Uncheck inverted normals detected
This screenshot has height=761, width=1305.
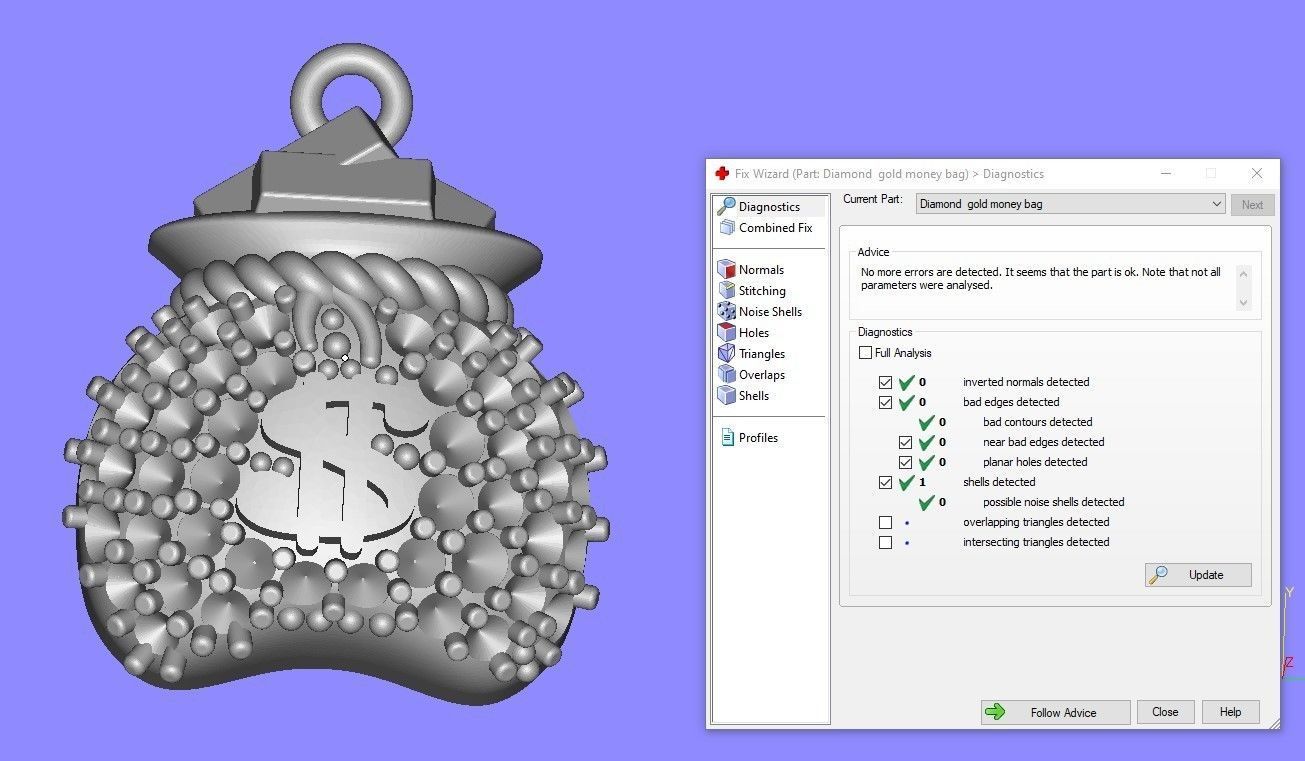tap(885, 381)
